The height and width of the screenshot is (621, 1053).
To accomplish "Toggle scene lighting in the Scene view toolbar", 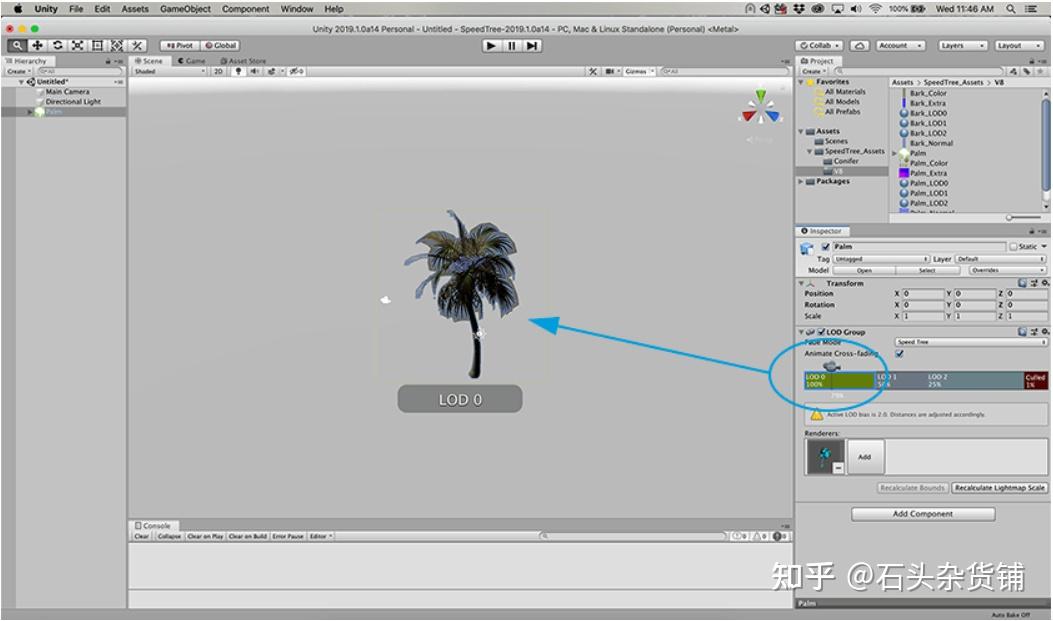I will (x=237, y=71).
